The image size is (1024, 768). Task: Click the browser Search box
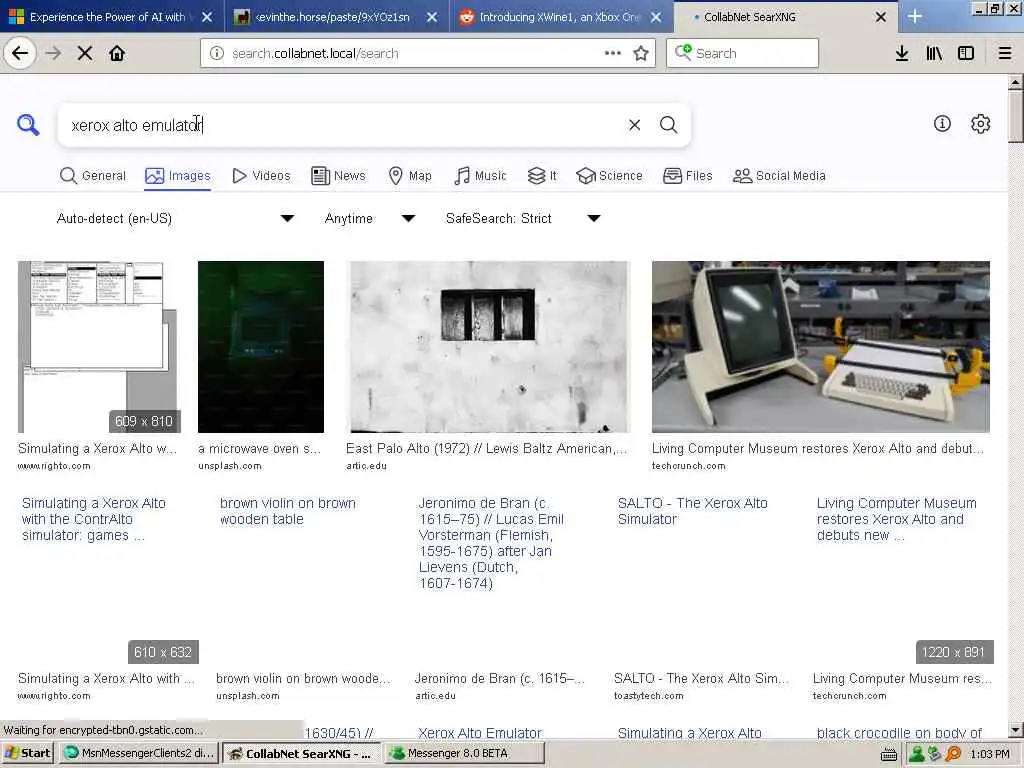(x=743, y=54)
